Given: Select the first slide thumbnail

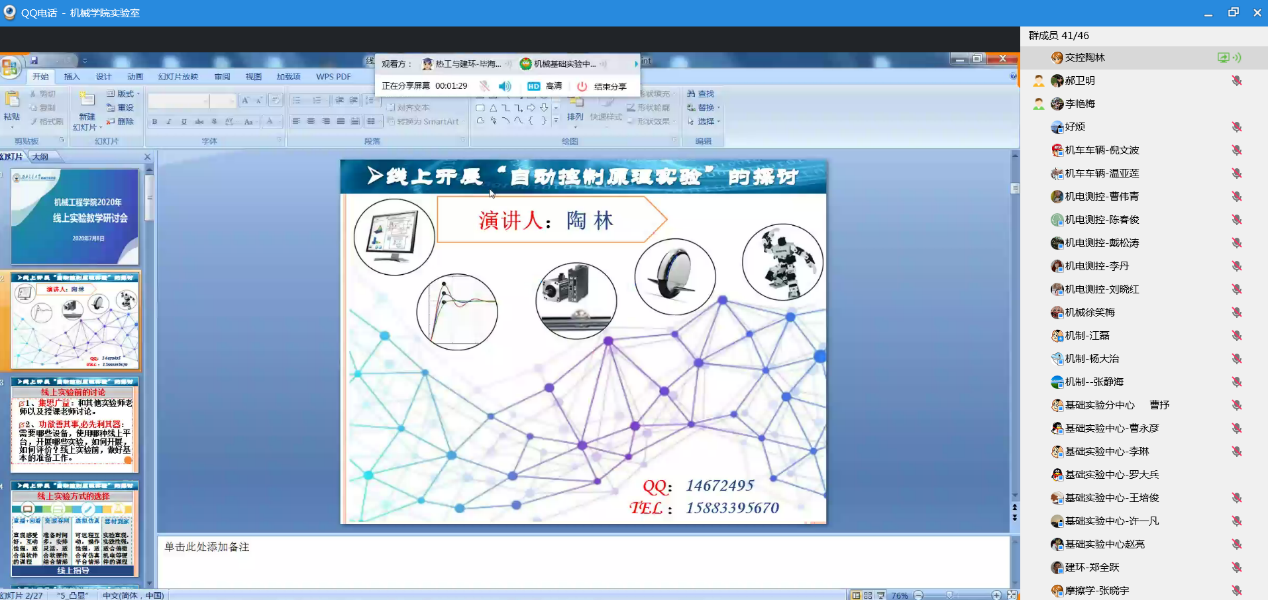Looking at the screenshot, I should coord(74,216).
